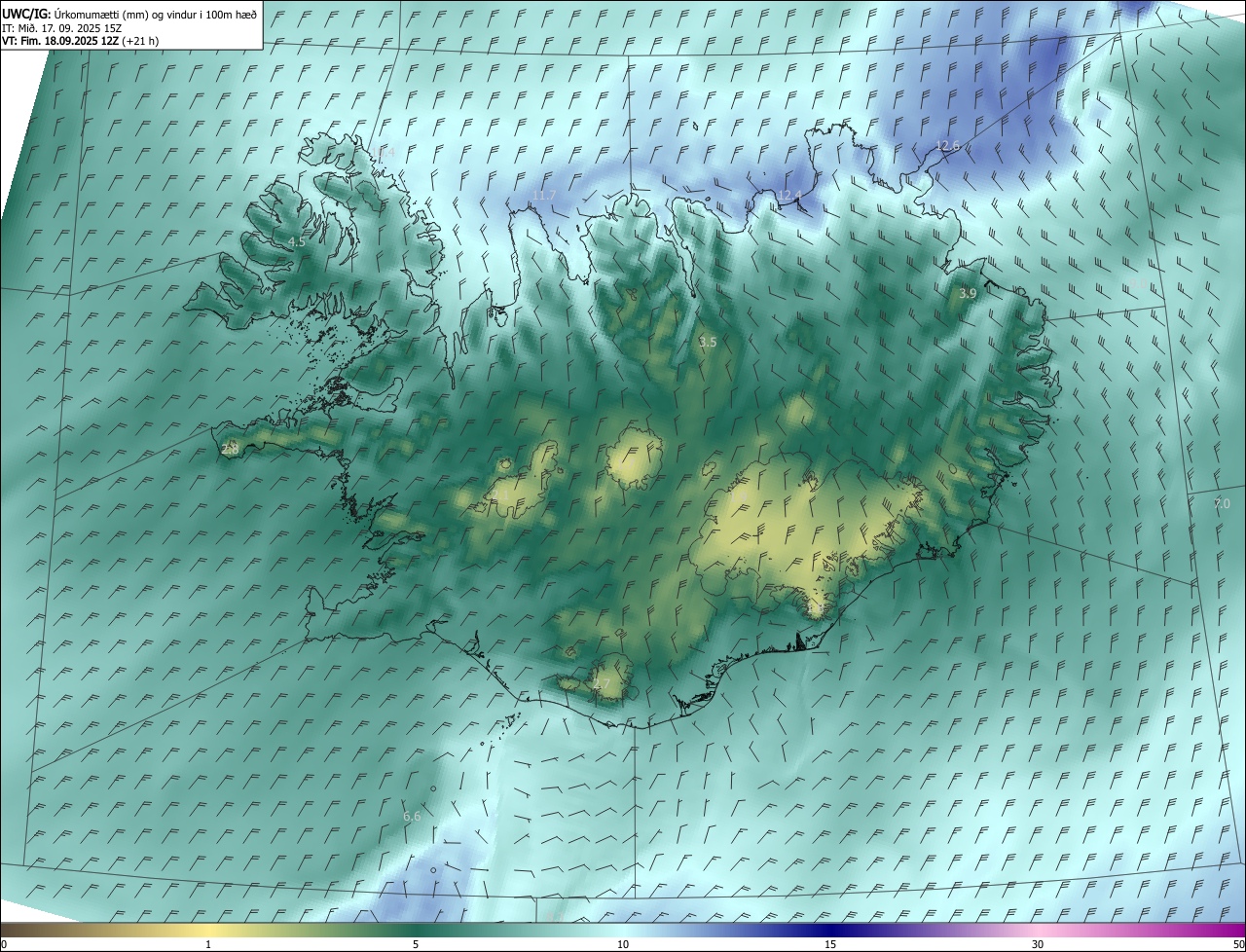Click the 6.6 value label over the southern ocean

(412, 816)
